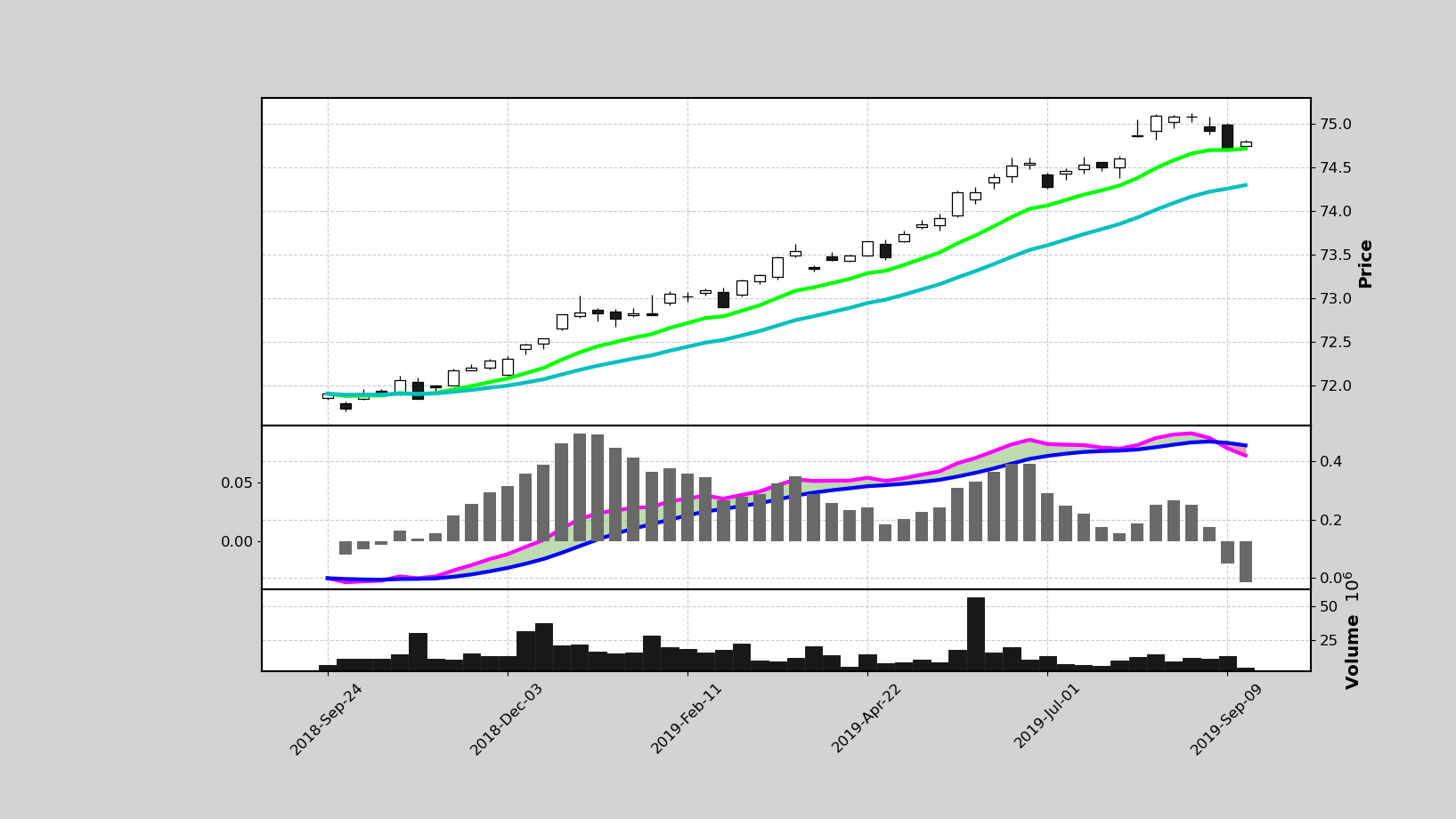The height and width of the screenshot is (819, 1456).
Task: Click the 0.2 MACD axis label
Action: coord(1332,521)
